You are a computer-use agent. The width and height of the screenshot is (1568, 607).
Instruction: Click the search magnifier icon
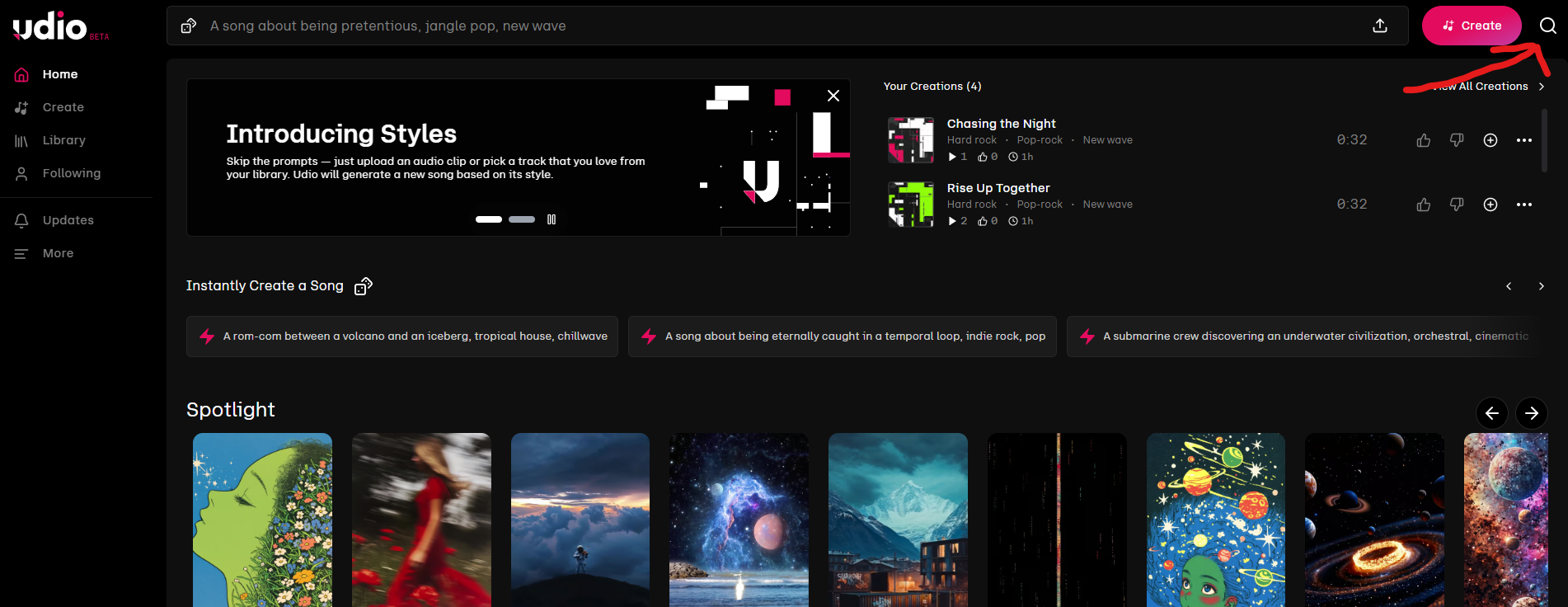coord(1547,26)
